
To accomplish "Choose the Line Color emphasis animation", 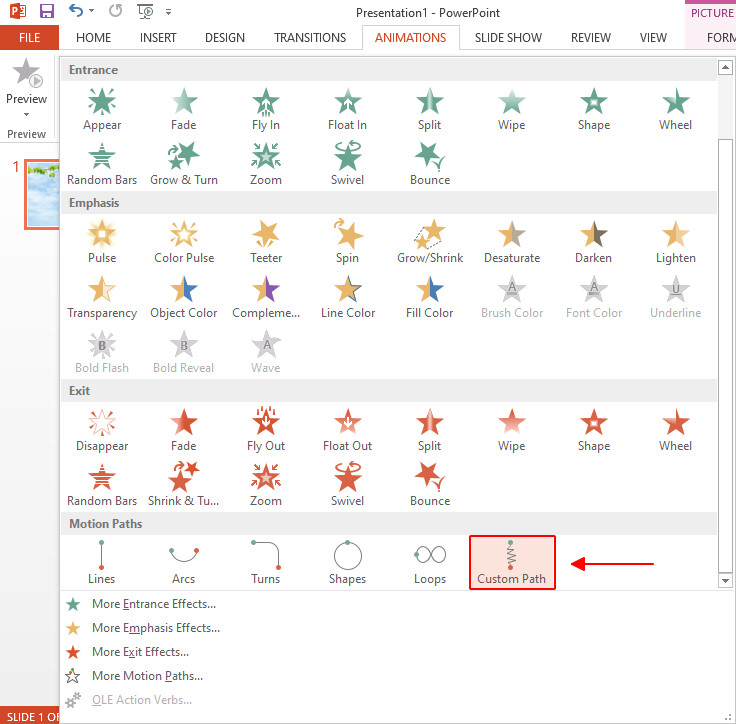I will [x=347, y=297].
